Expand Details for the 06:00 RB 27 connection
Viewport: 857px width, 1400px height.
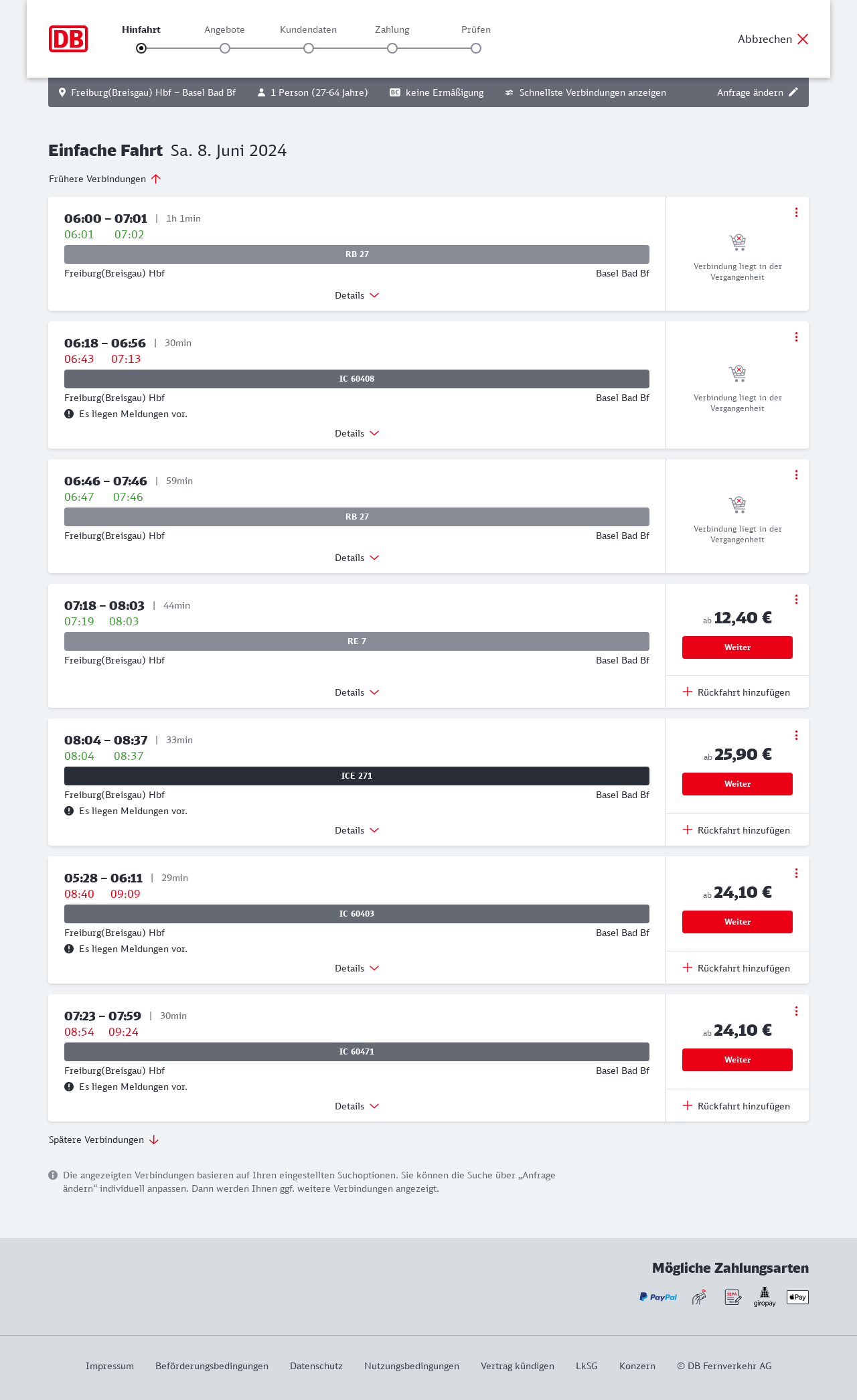coord(356,295)
